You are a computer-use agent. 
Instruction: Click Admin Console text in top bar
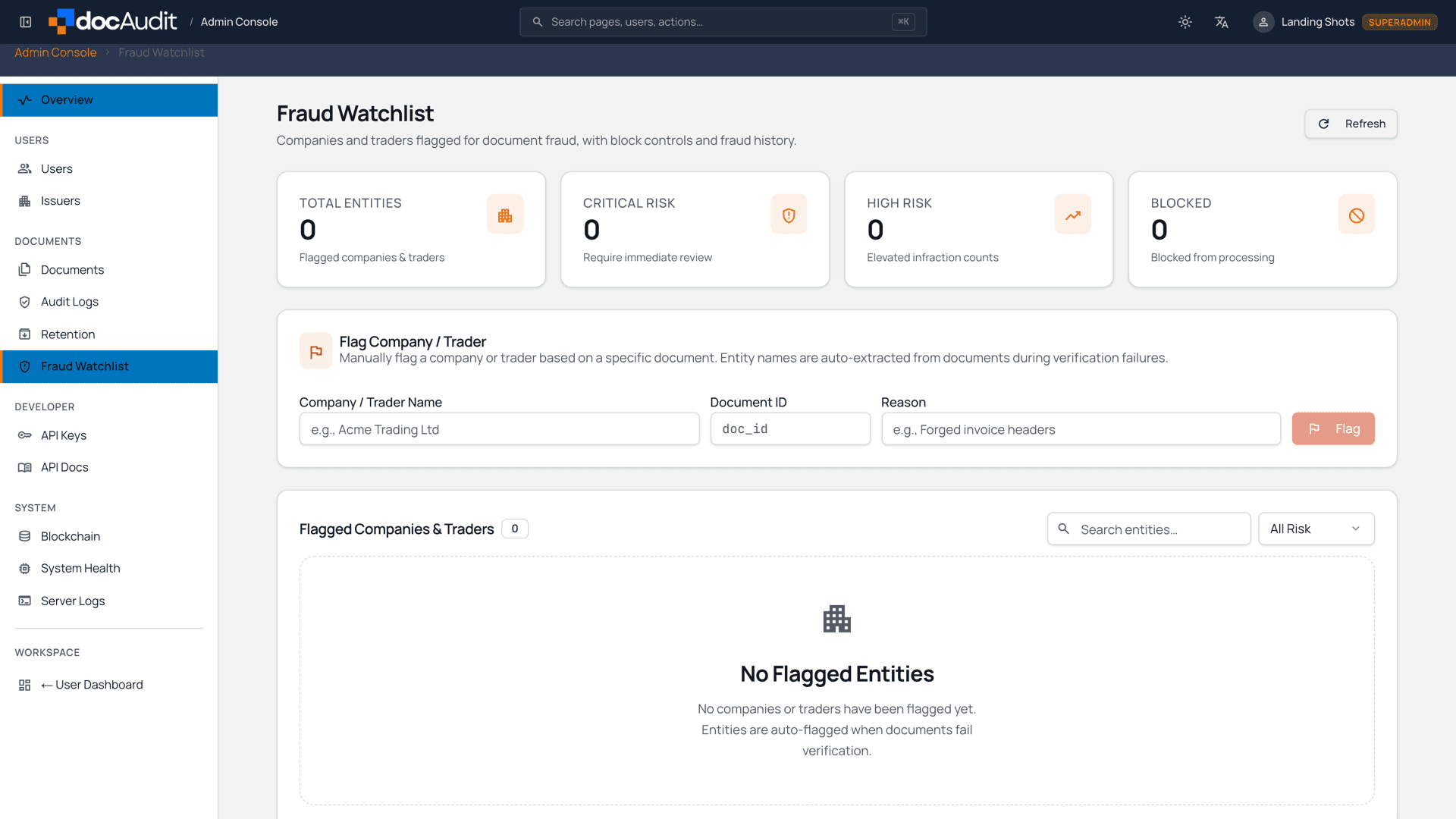[x=239, y=22]
